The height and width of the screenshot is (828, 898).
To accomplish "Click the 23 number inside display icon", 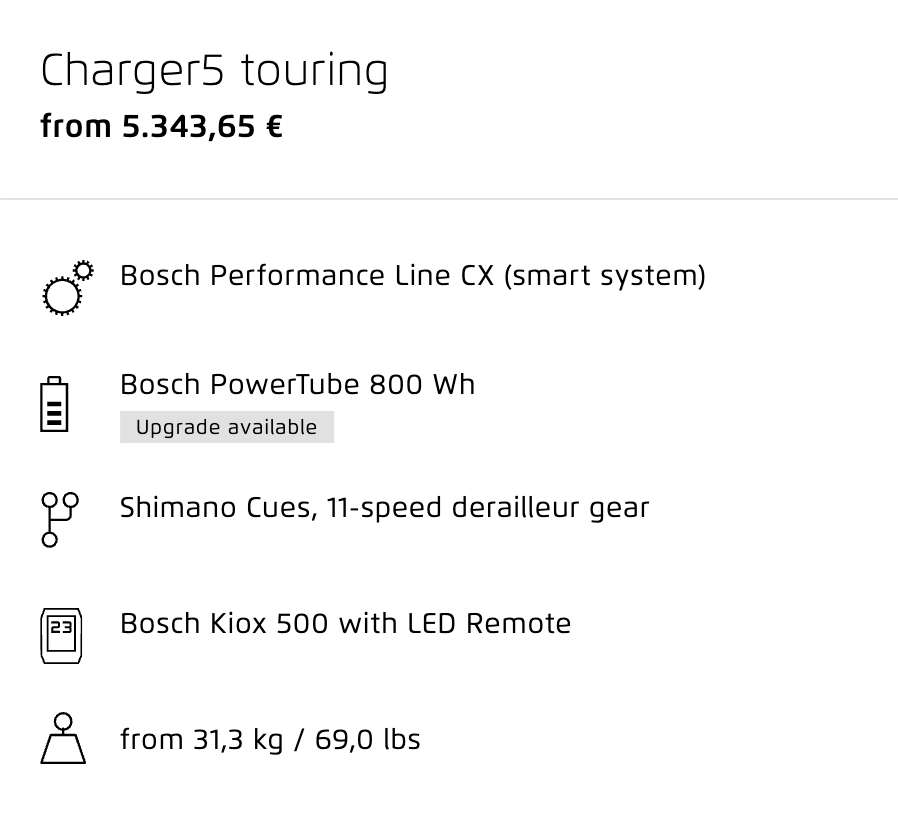I will [61, 628].
